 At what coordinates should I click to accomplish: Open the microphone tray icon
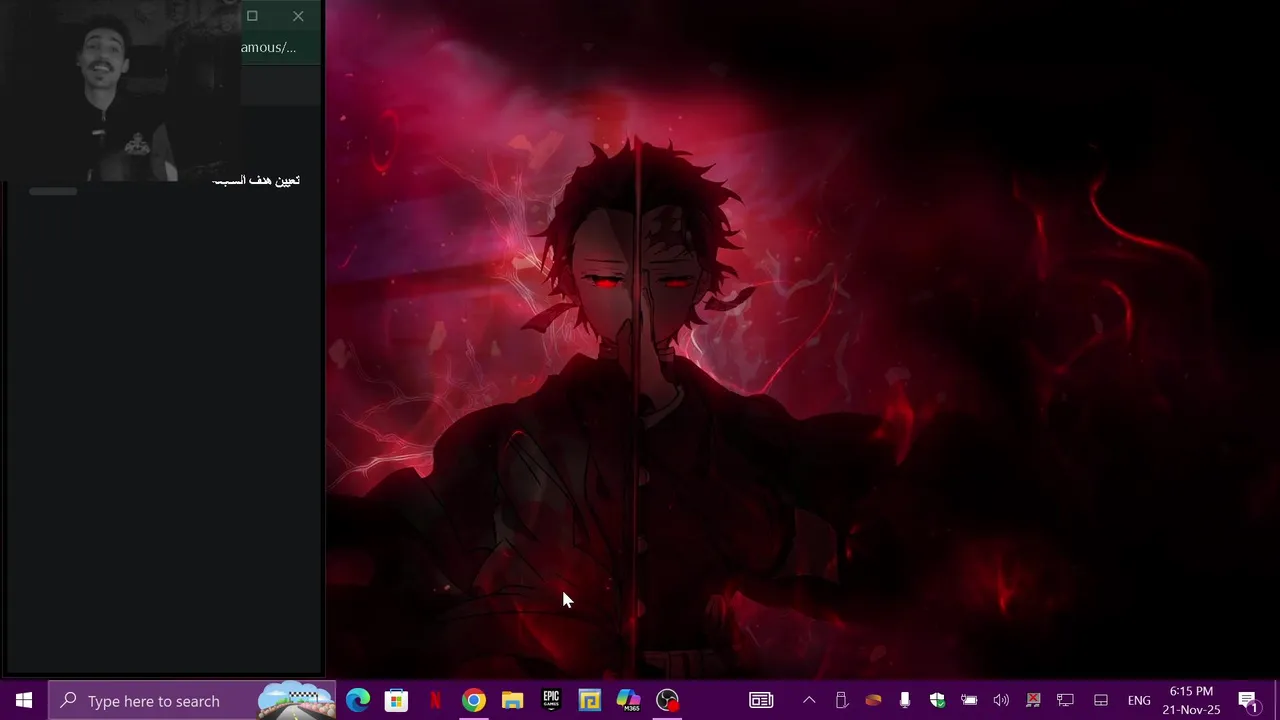point(905,701)
